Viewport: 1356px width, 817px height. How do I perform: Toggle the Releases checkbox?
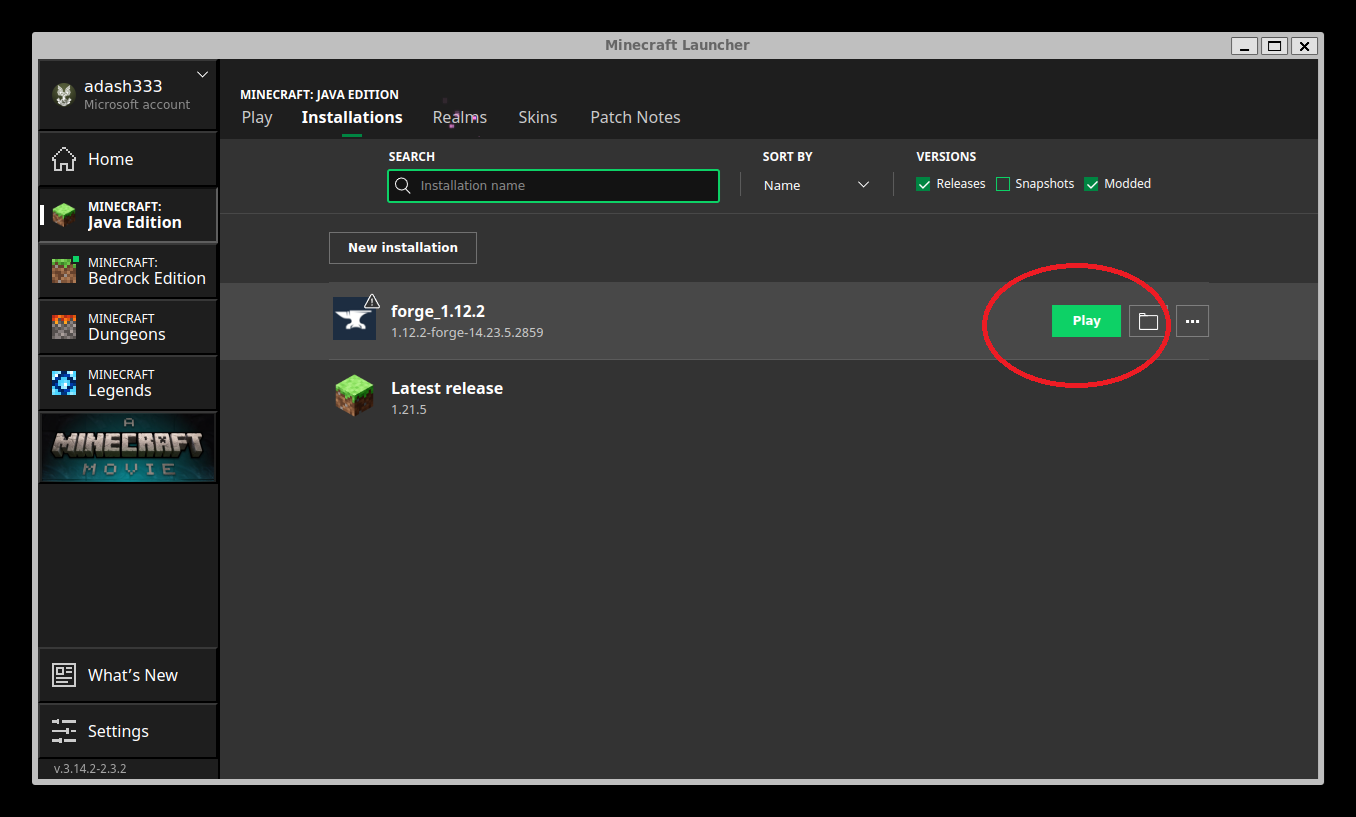(924, 184)
